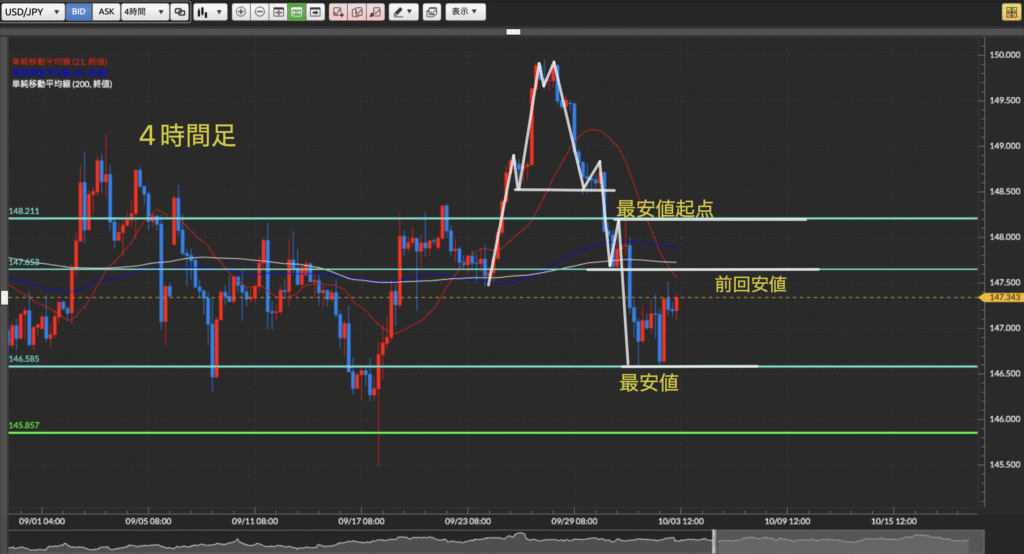
Task: Click the green highlighted chart layout icon
Action: (x=296, y=12)
